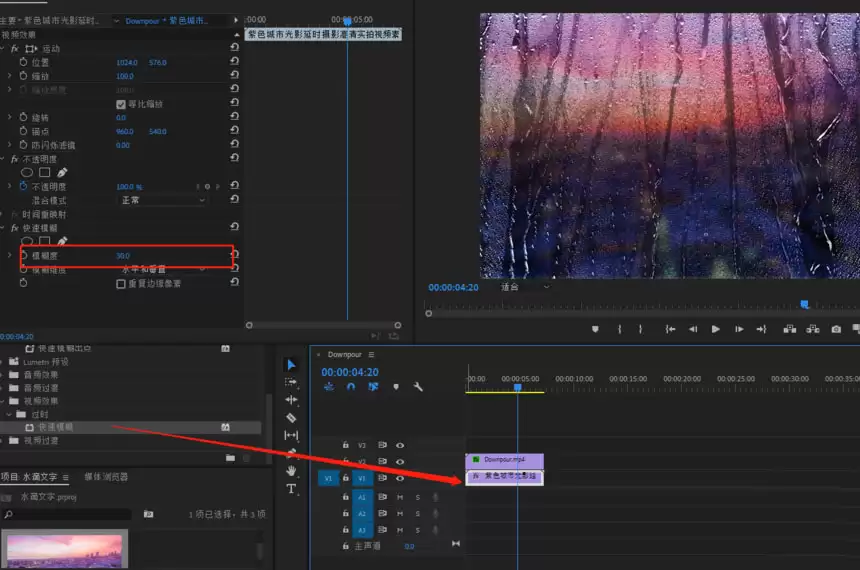This screenshot has width=860, height=570.
Task: Play the video in the program monitor
Action: (x=716, y=329)
